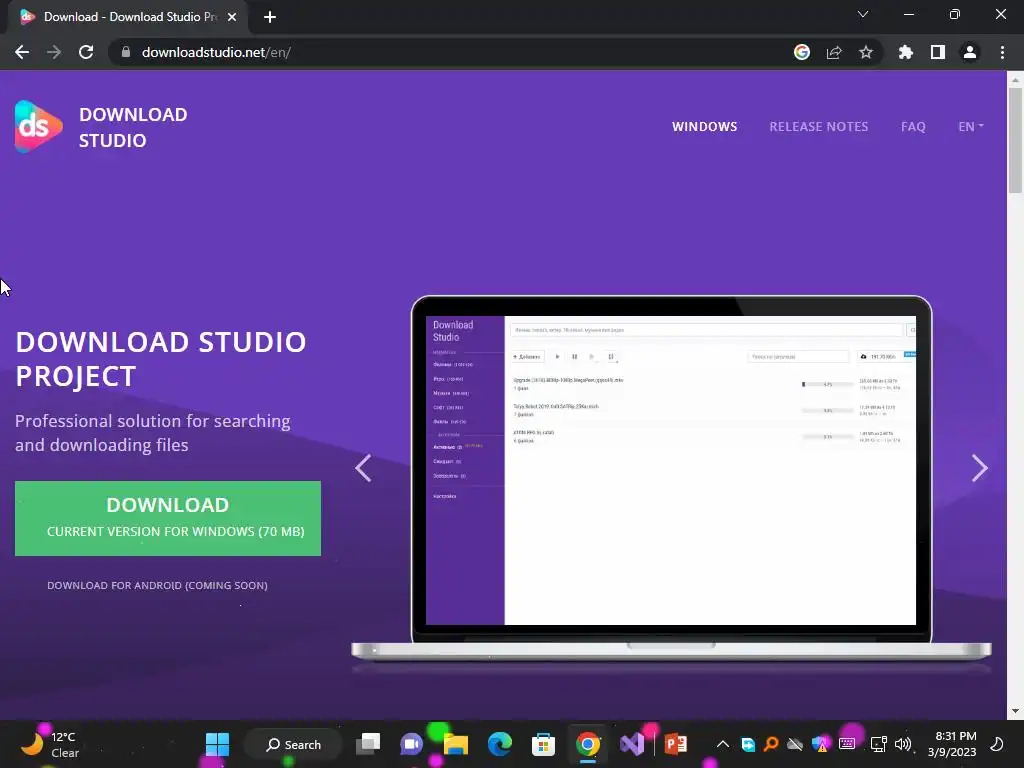The image size is (1024, 768).
Task: Open the FAQ navigation link
Action: [x=913, y=127]
